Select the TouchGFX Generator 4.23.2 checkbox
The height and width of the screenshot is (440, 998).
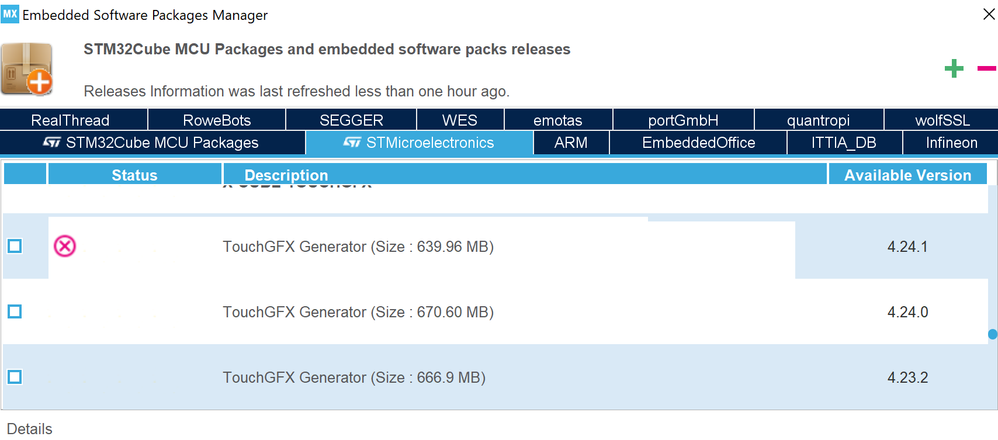(14, 377)
